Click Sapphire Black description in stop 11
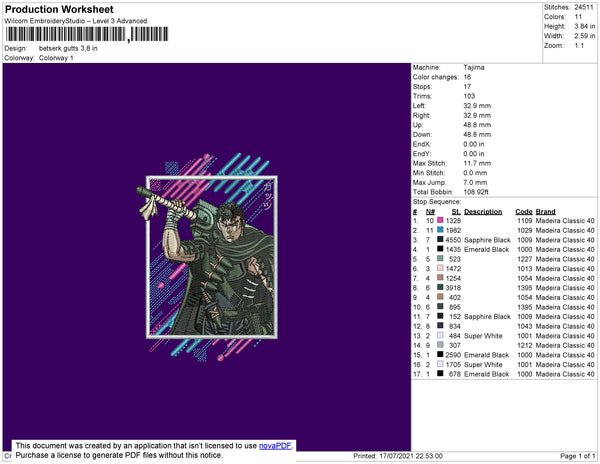The height and width of the screenshot is (464, 600). (487, 316)
